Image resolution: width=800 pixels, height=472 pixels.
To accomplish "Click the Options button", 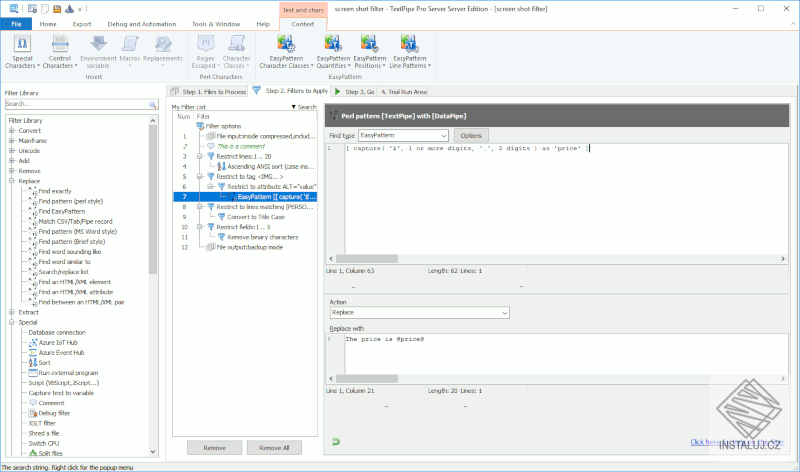I will (471, 136).
